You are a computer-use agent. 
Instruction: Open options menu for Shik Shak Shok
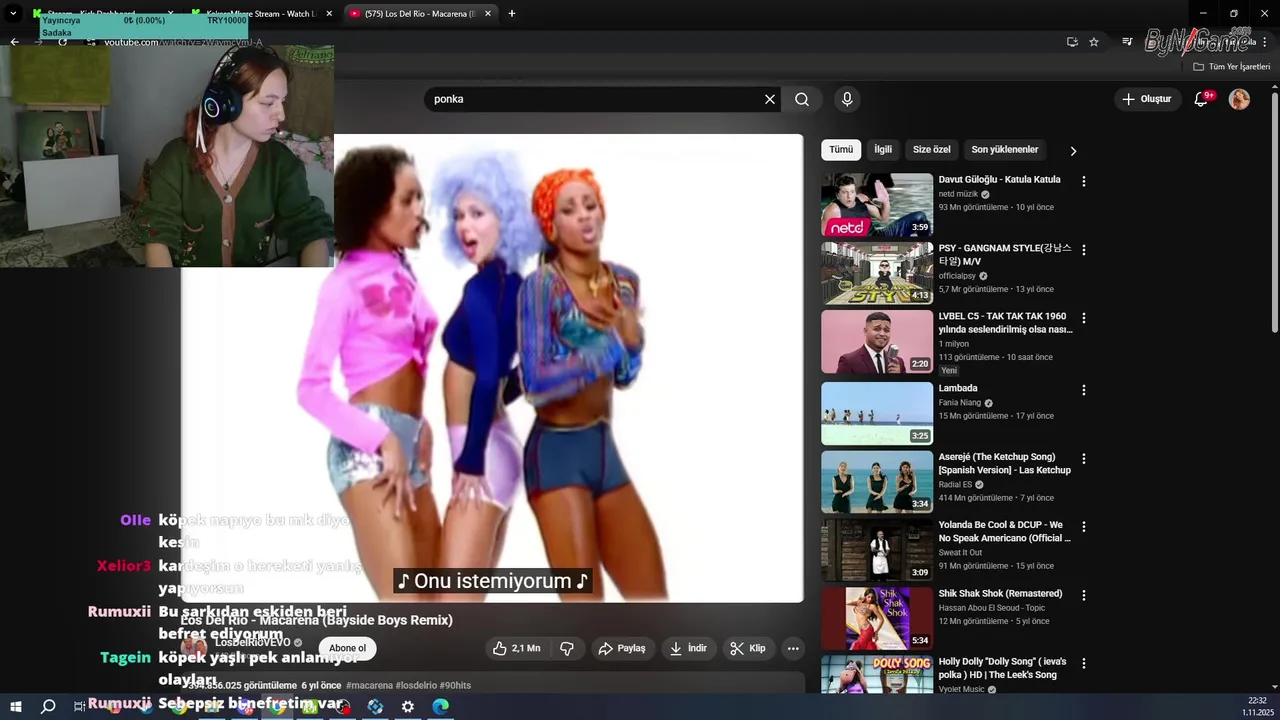1083,595
